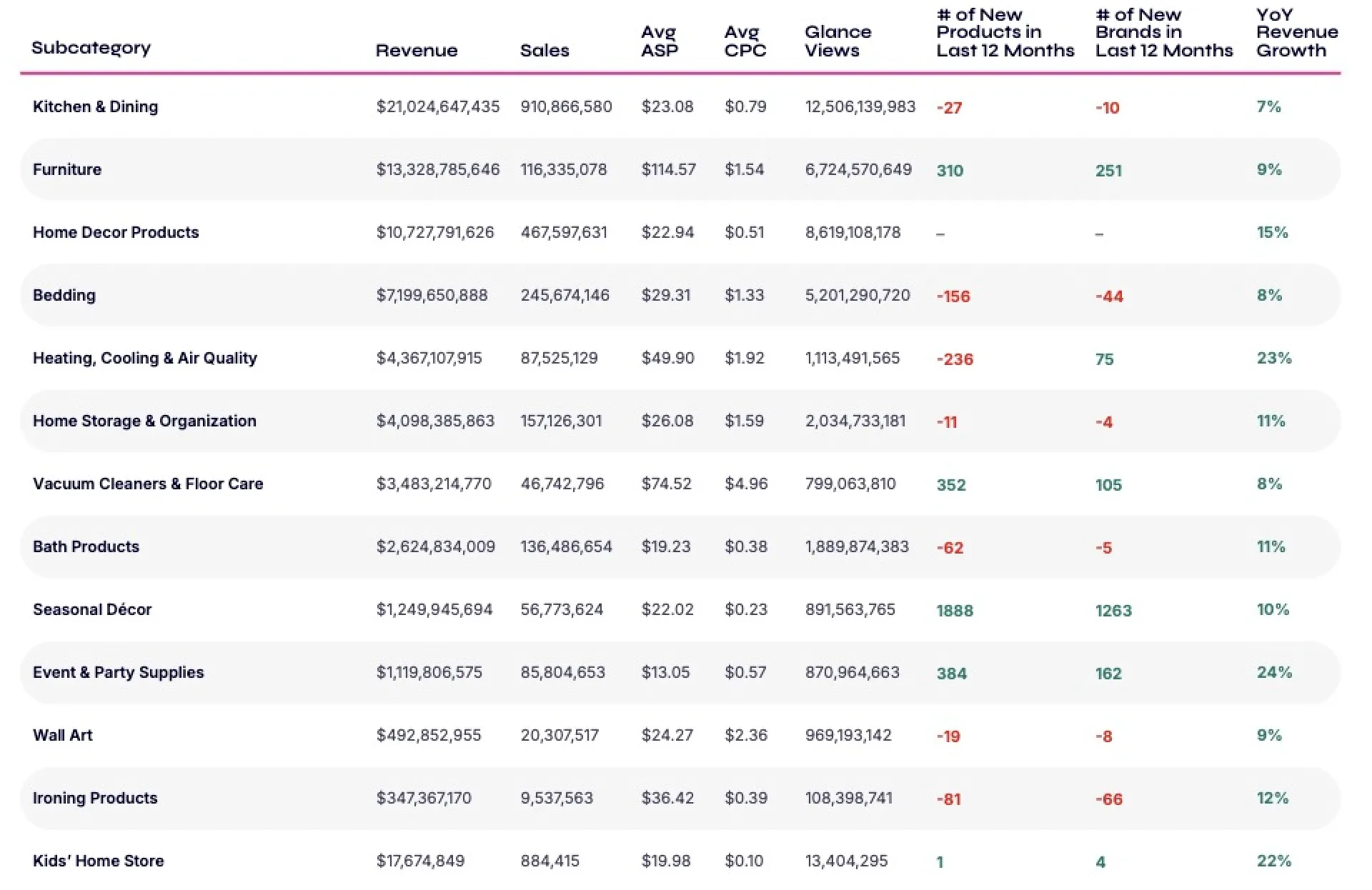Click Furniture Avg ASP $114.57
The width and height of the screenshot is (1372, 890).
669,169
